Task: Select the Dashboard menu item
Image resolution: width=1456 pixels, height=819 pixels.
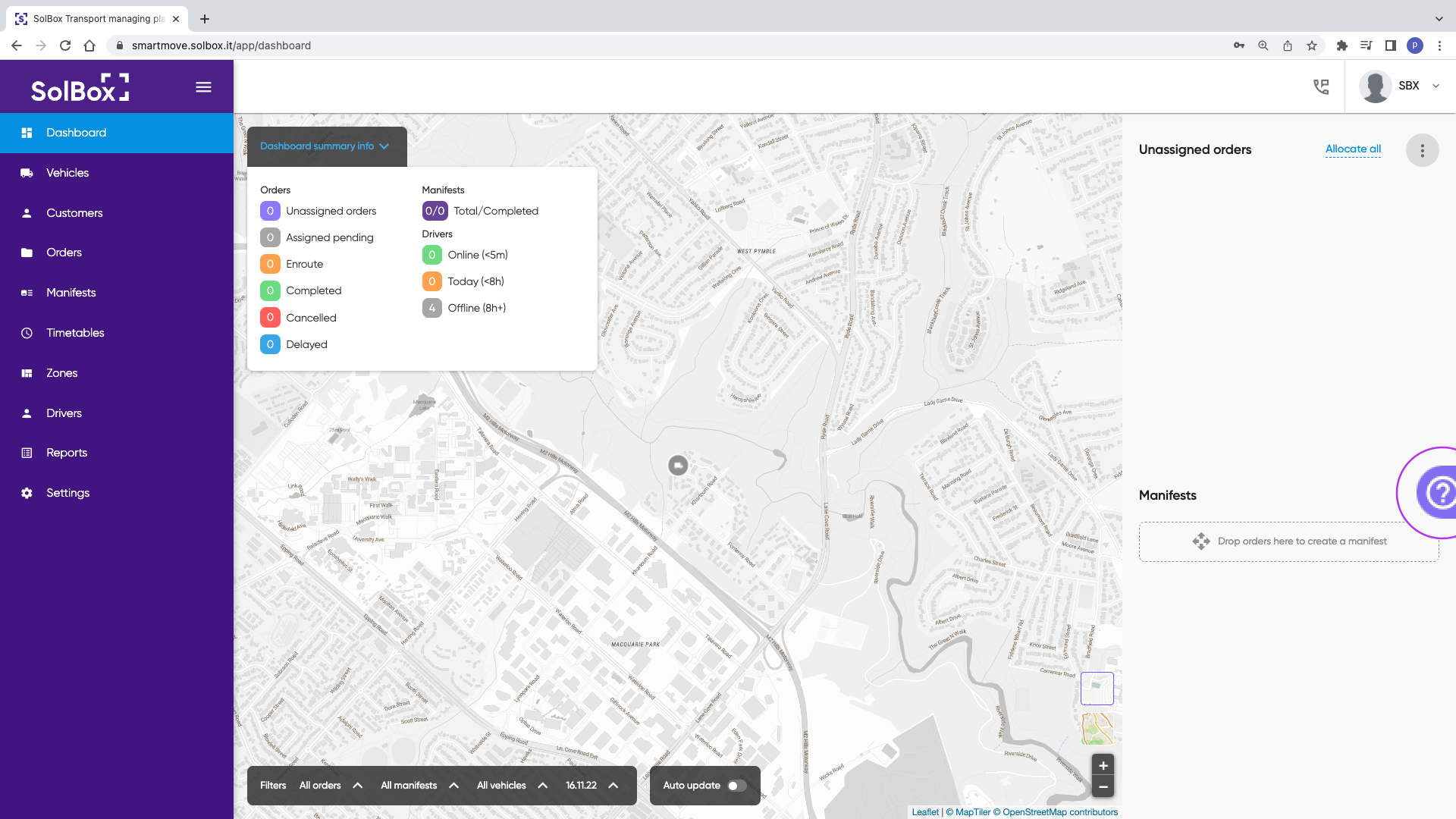Action: point(76,132)
